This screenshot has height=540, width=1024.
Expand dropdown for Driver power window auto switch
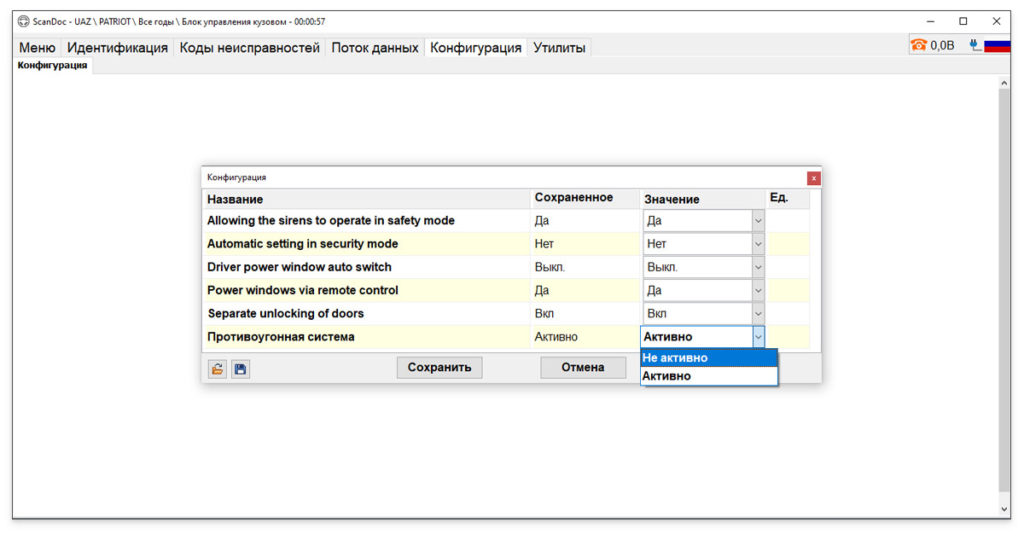pyautogui.click(x=758, y=267)
